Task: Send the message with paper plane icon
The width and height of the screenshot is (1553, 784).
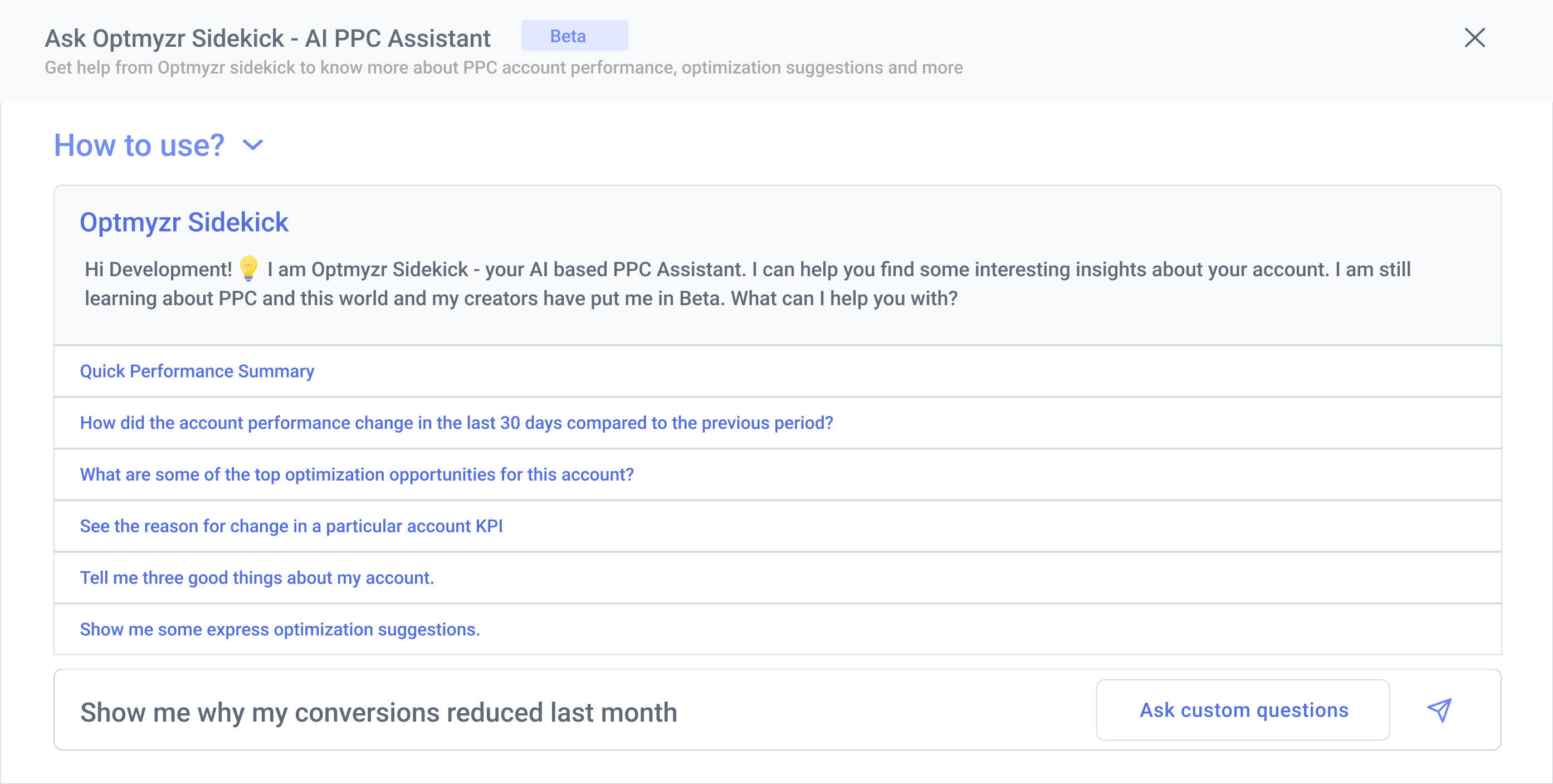Action: [x=1439, y=710]
